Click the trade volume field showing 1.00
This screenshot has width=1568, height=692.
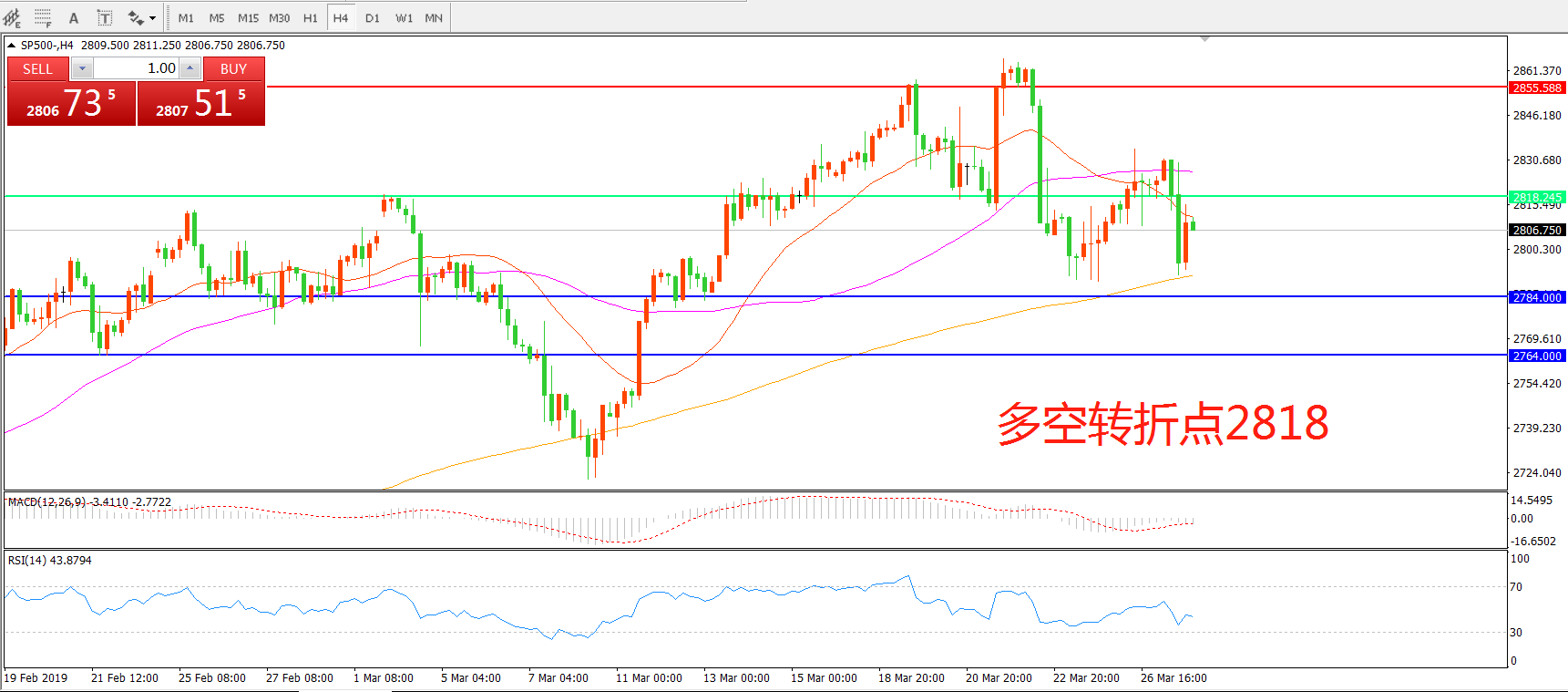click(x=137, y=68)
